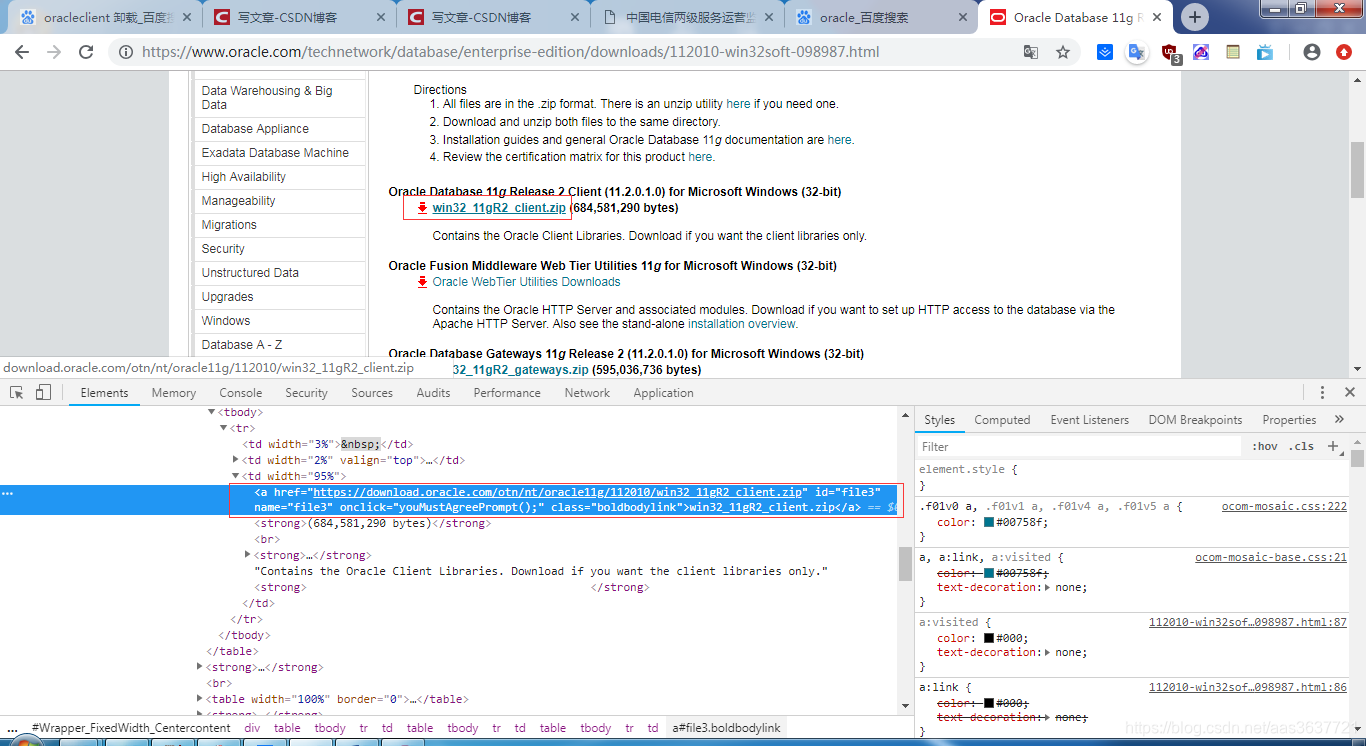This screenshot has height=746, width=1366.
Task: Open Chrome profile avatar
Action: tap(1312, 52)
